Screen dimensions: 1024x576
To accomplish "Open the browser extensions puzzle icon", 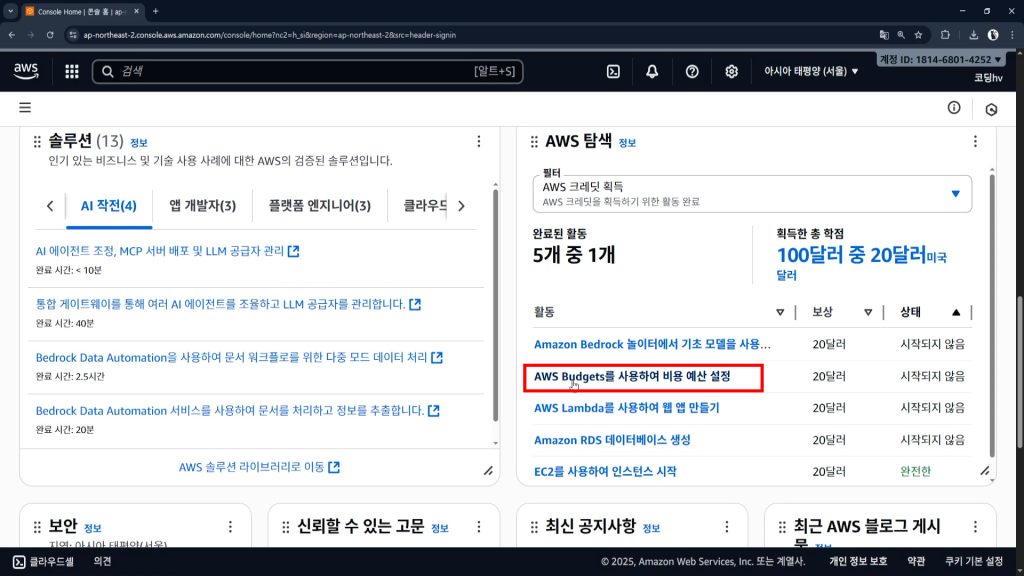I will click(945, 35).
